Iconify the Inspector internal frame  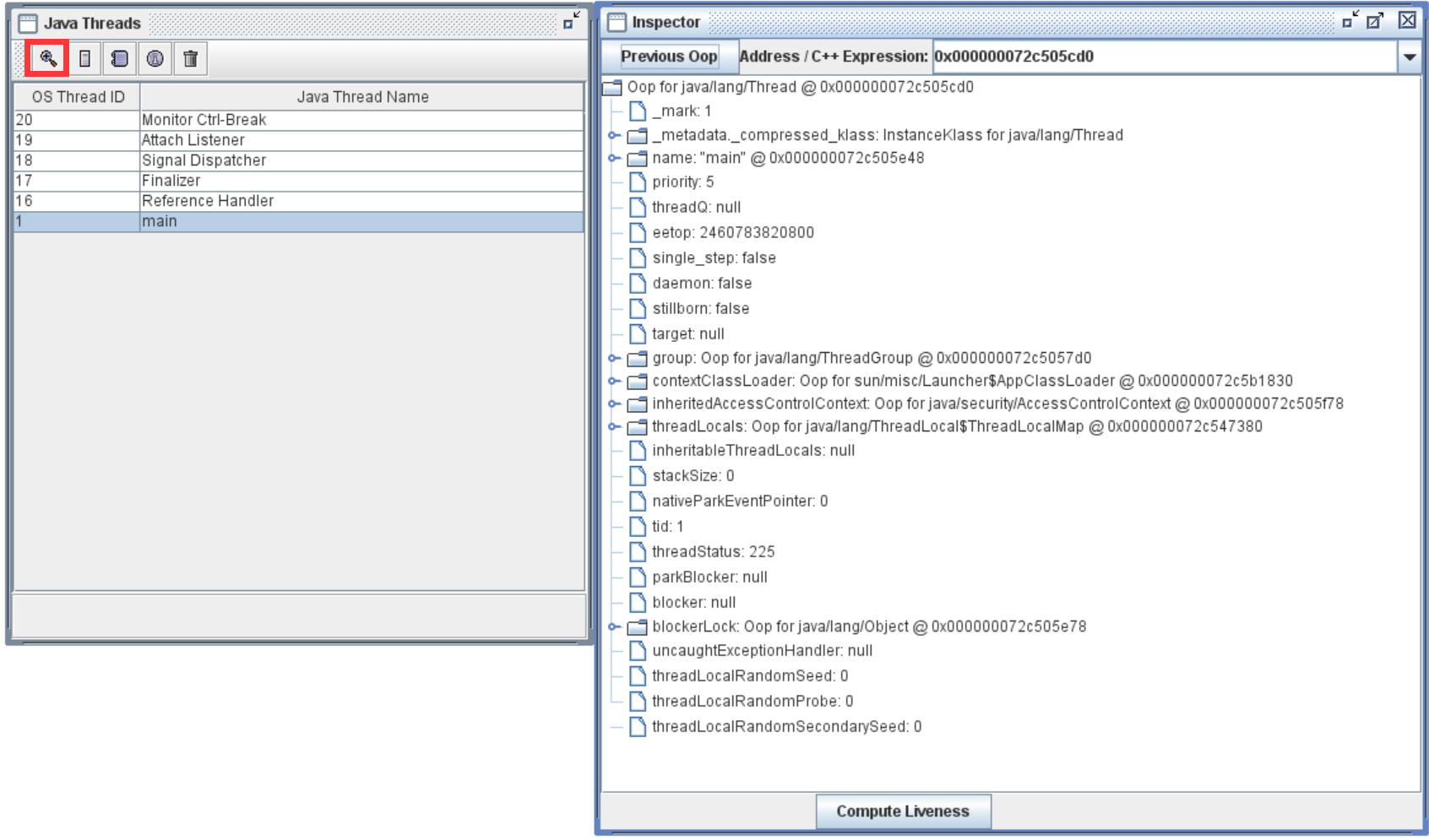coord(1350,19)
